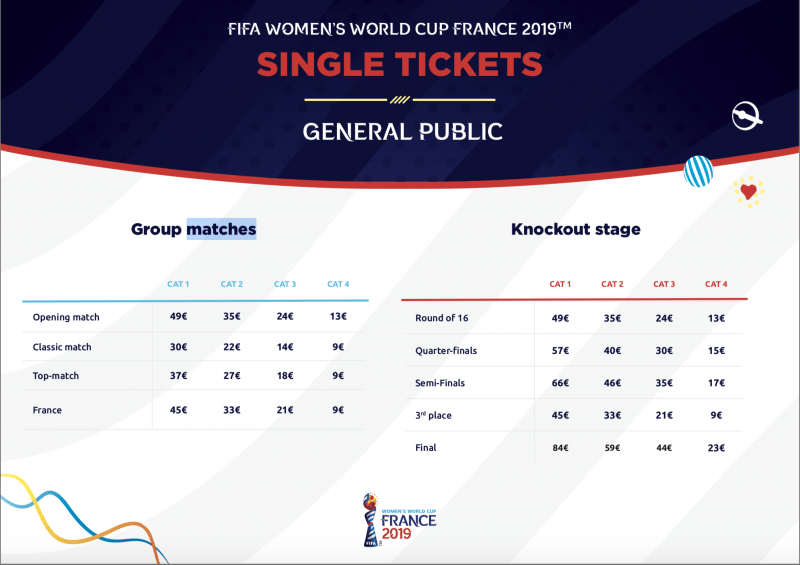Click the blue CAT 1 group column header
The height and width of the screenshot is (565, 800).
click(178, 284)
